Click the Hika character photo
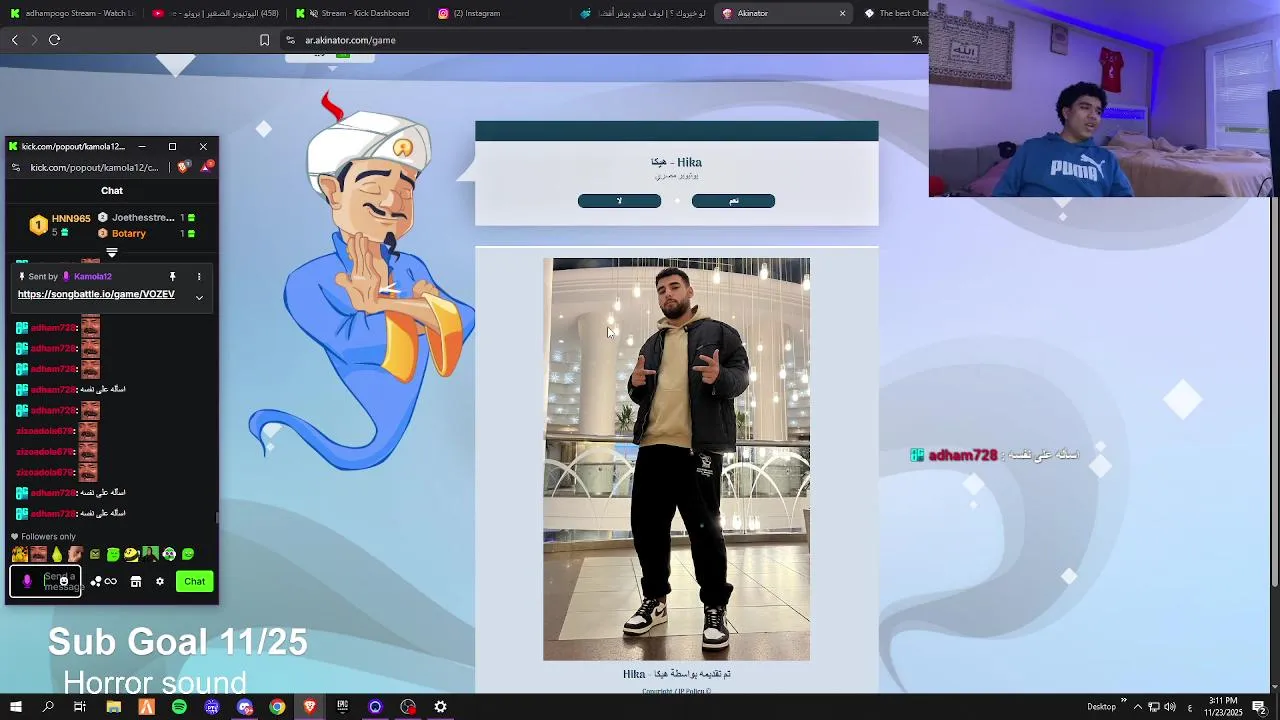This screenshot has height=720, width=1280. click(676, 459)
